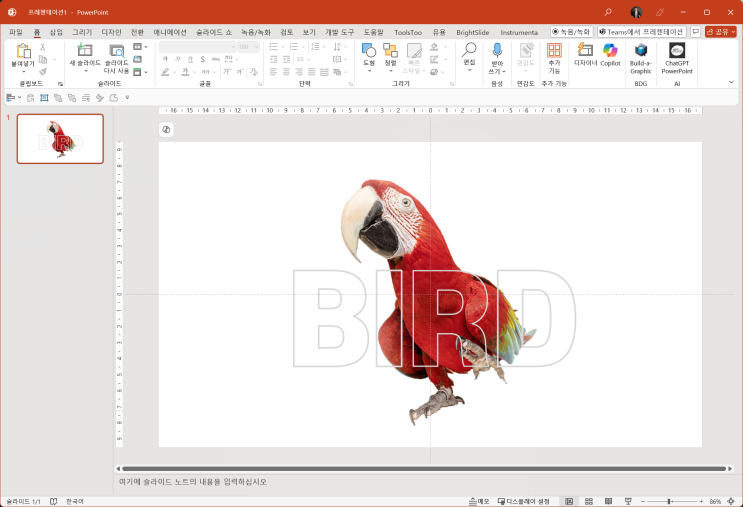Click the search magnifier in title bar
The height and width of the screenshot is (507, 743).
608,12
